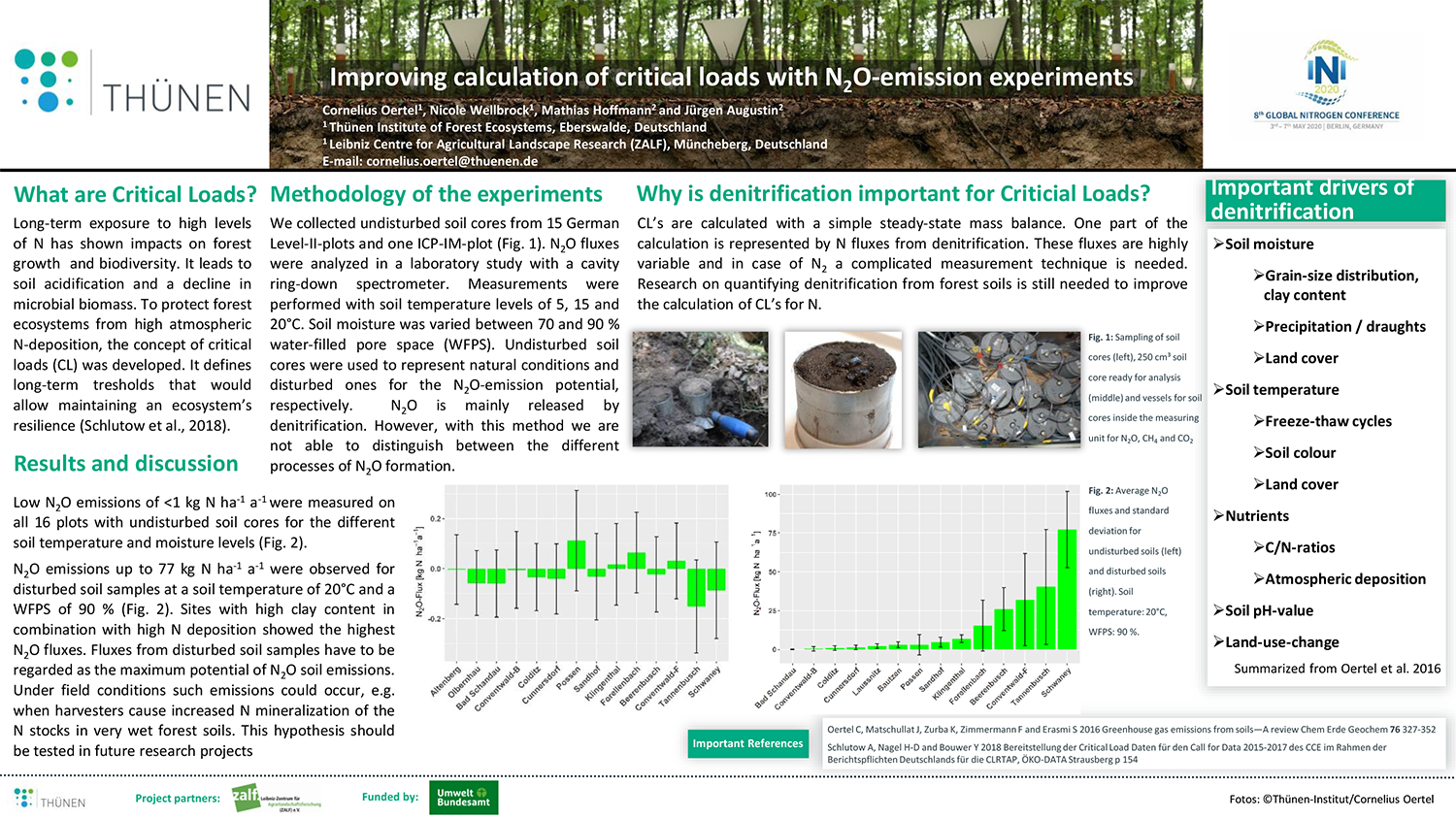Click Thünen Institute of Forest Ecosystems affiliation

click(514, 127)
